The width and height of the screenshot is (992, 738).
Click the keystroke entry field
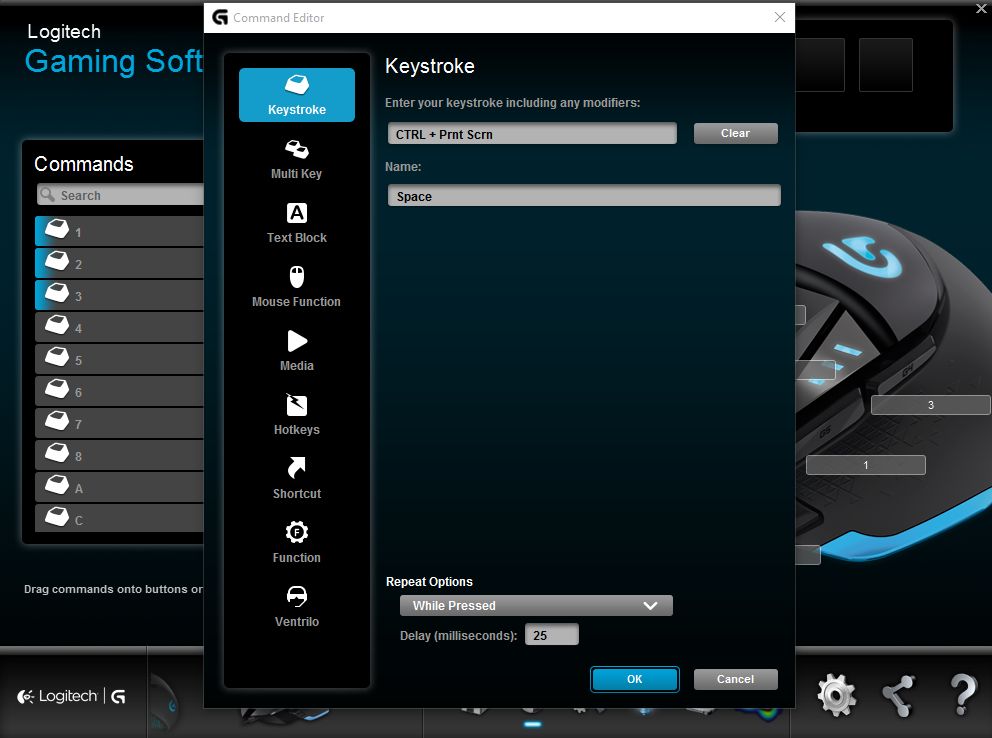(x=532, y=134)
